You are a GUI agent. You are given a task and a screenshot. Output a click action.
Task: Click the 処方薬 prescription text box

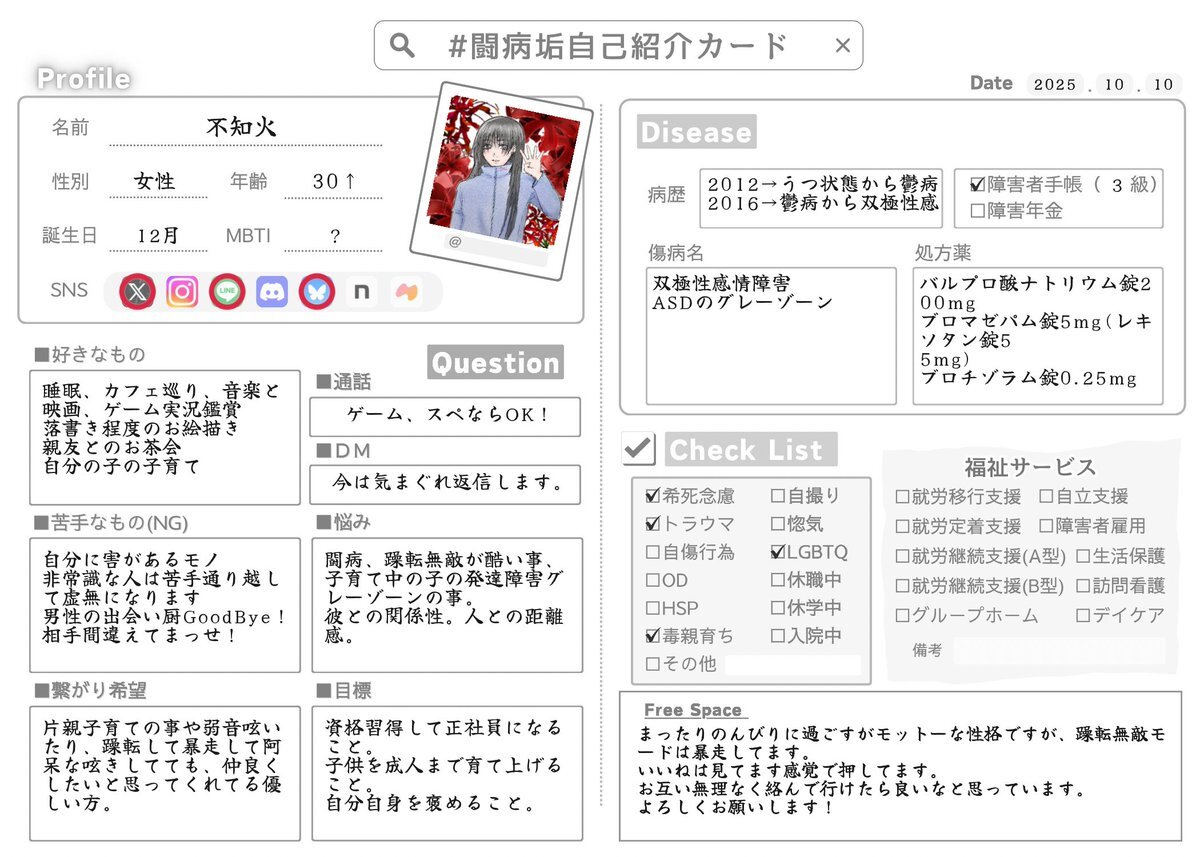coord(1038,335)
